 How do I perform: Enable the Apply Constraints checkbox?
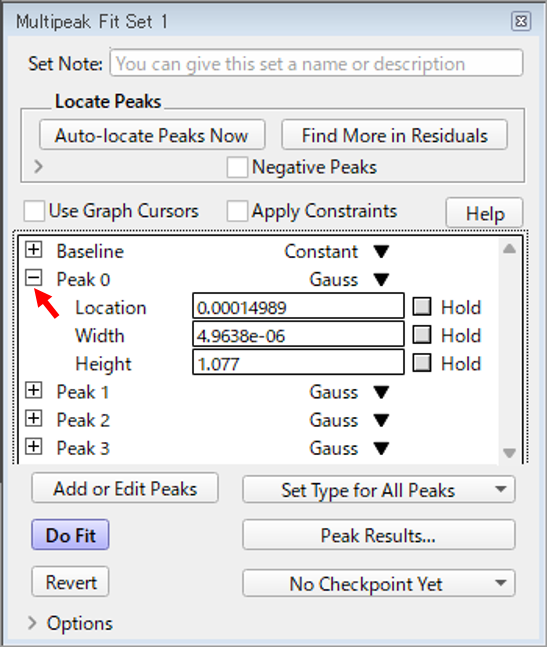point(237,211)
